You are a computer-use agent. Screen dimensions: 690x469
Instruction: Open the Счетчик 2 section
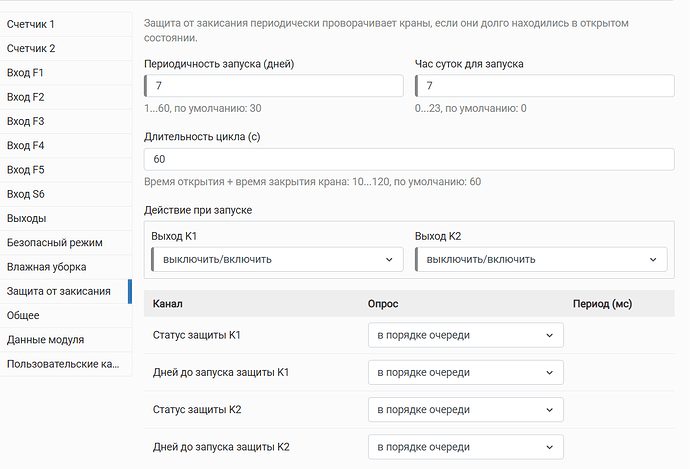tap(66, 48)
